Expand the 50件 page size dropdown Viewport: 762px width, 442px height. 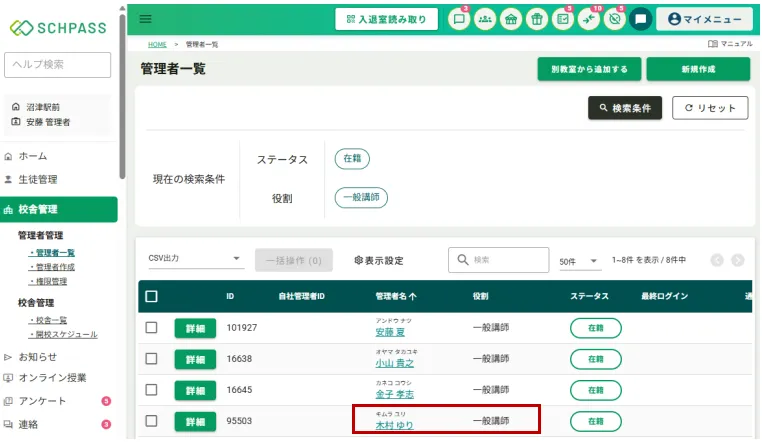coord(579,261)
